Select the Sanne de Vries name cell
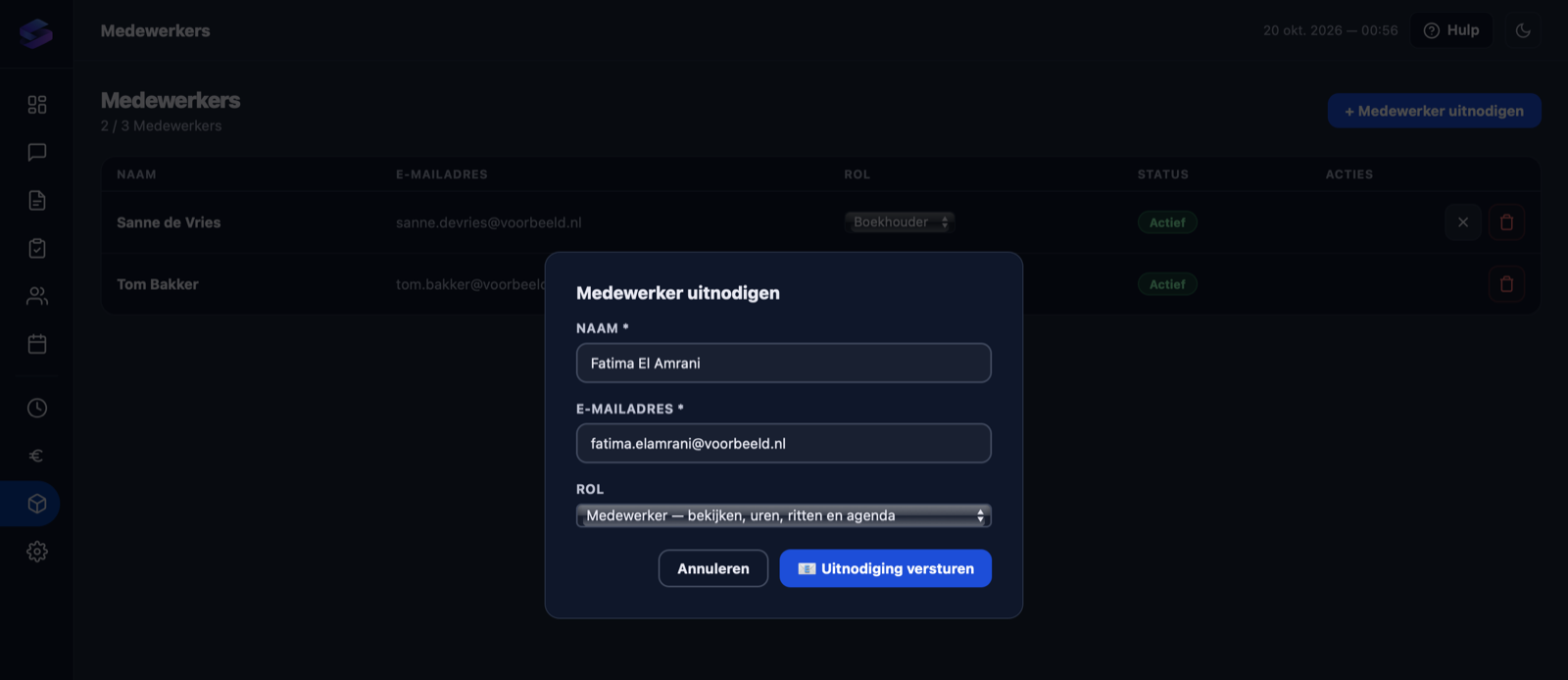Image resolution: width=1568 pixels, height=680 pixels. click(169, 222)
